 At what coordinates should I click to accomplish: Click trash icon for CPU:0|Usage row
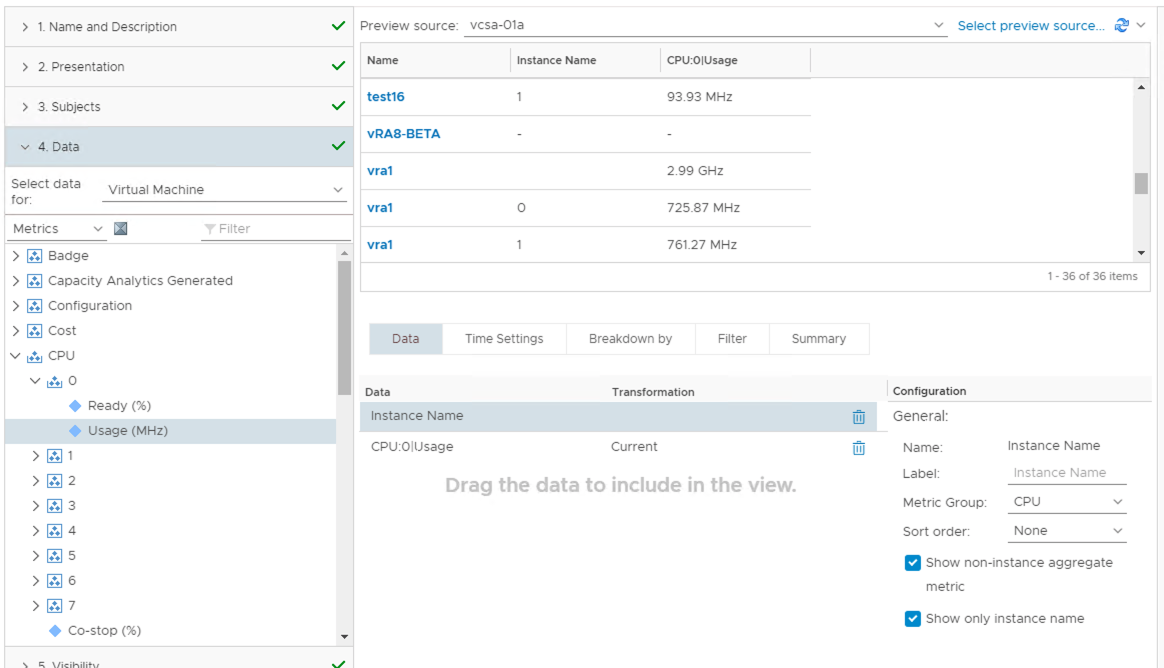coord(858,448)
